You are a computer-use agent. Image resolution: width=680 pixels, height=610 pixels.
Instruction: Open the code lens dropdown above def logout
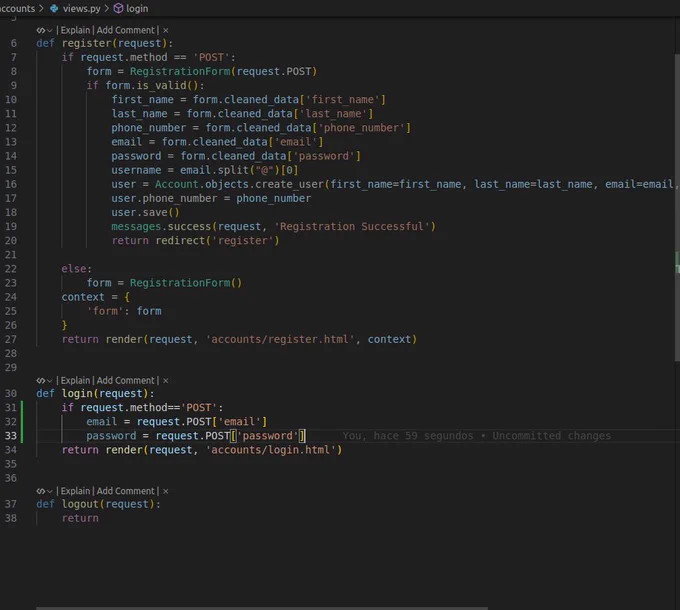44,491
